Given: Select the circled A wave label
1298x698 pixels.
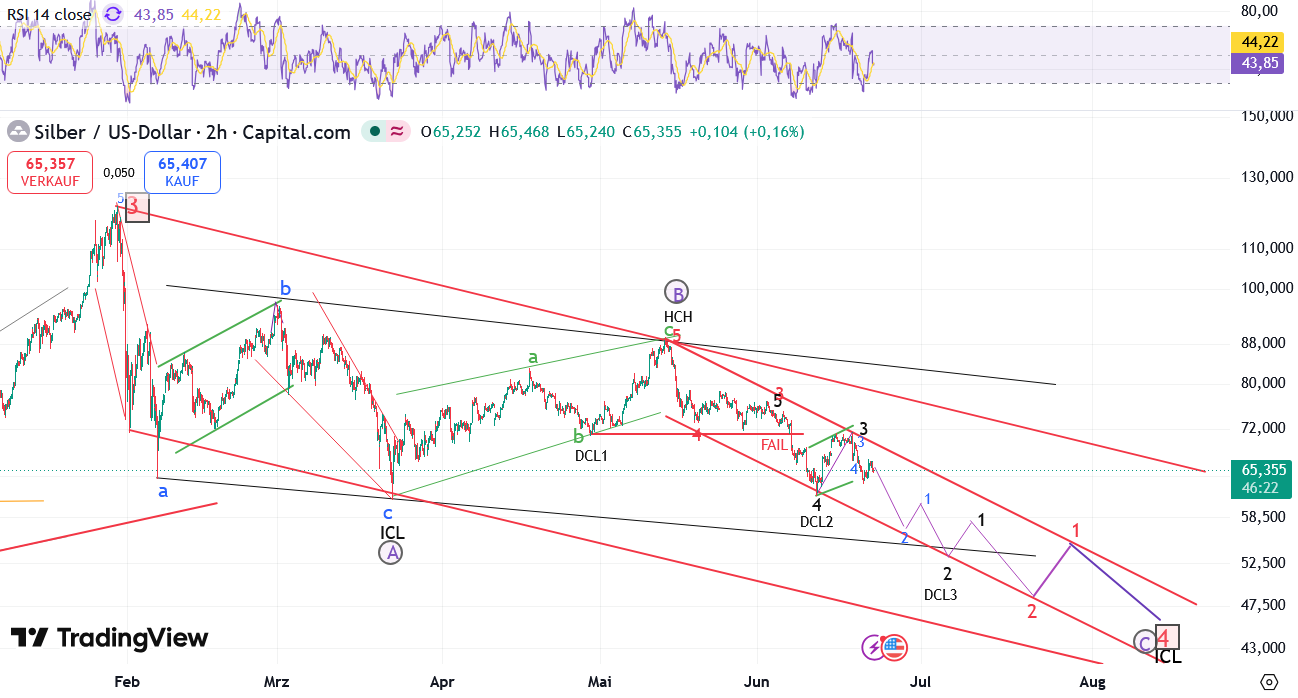Looking at the screenshot, I should coord(391,552).
